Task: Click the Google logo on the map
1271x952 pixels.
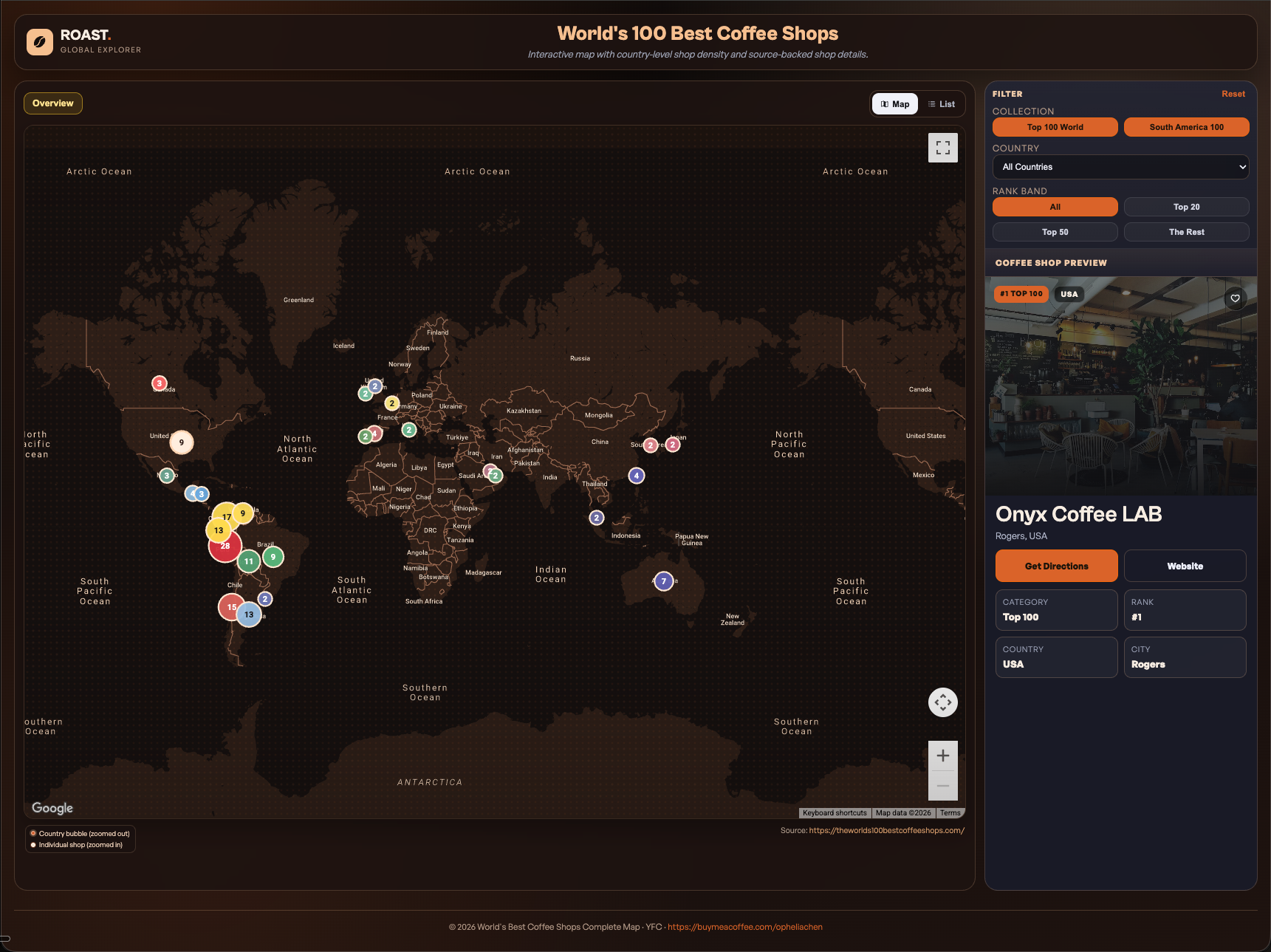Action: [x=52, y=808]
